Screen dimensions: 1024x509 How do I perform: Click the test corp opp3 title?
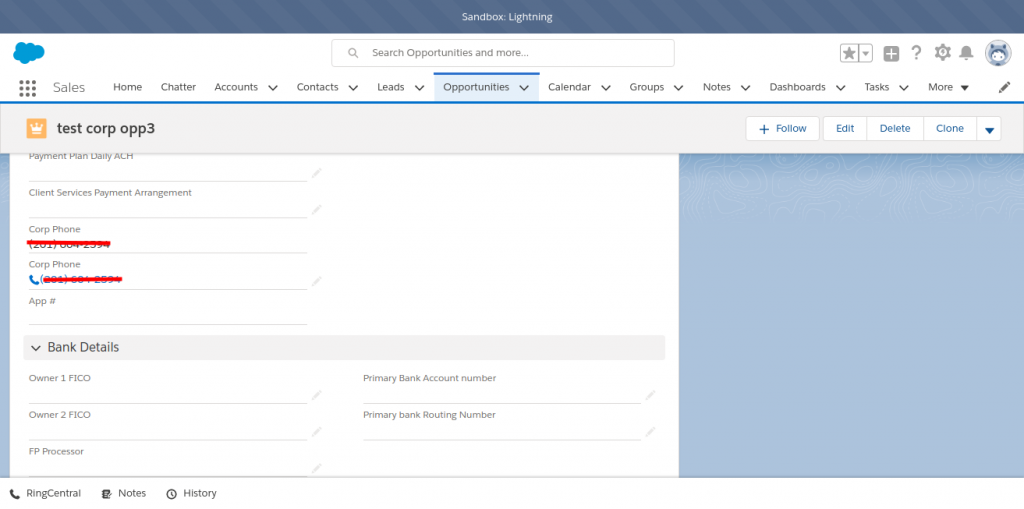coord(106,129)
